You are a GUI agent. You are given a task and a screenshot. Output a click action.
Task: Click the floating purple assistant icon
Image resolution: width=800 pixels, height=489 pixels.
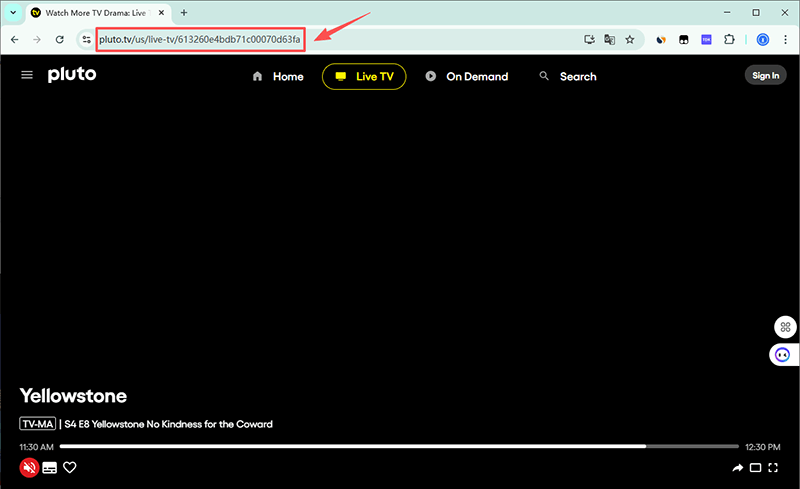(783, 354)
